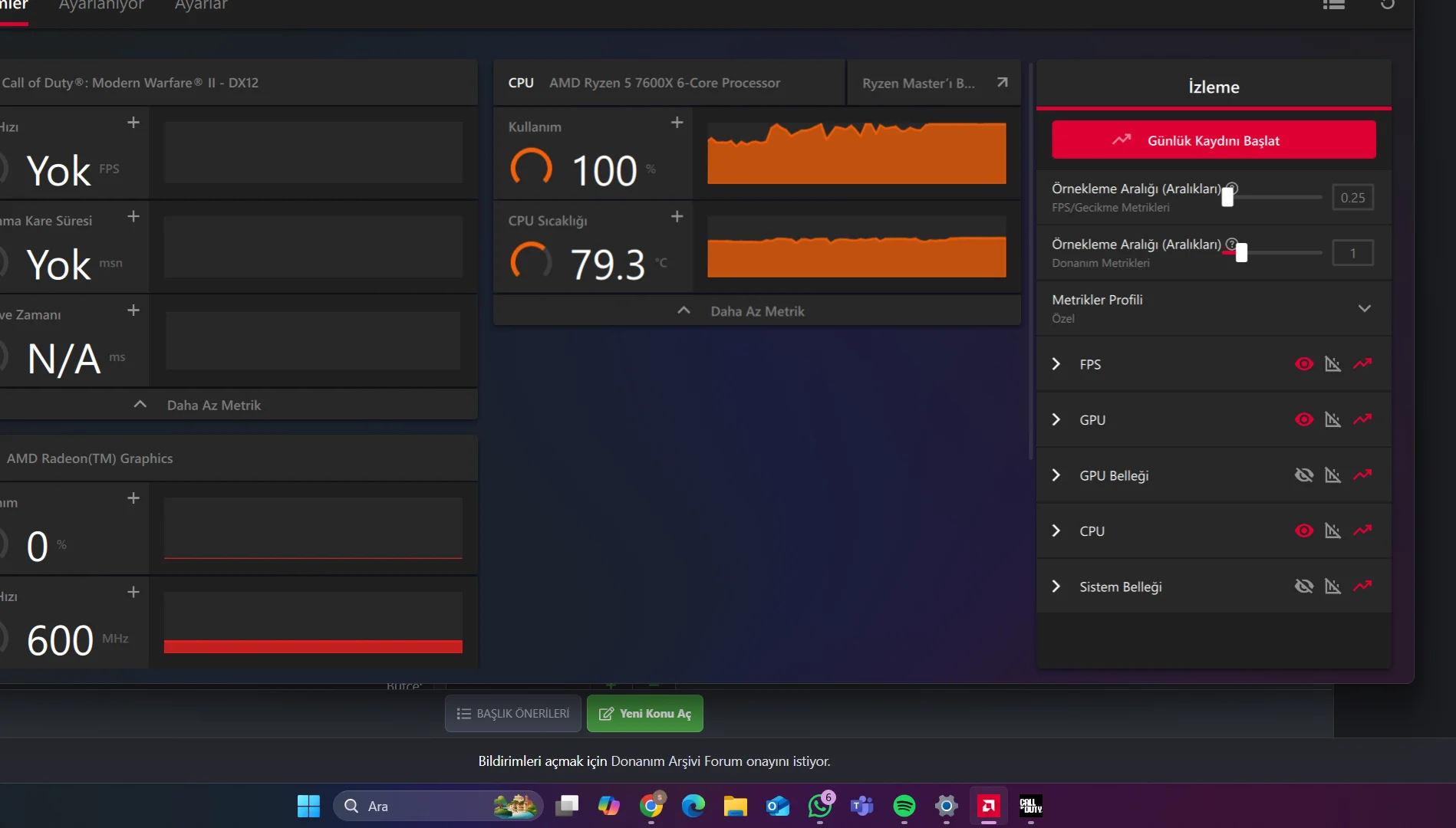Enable GPU Belleği overlay visibility
The height and width of the screenshot is (828, 1456).
(x=1304, y=475)
